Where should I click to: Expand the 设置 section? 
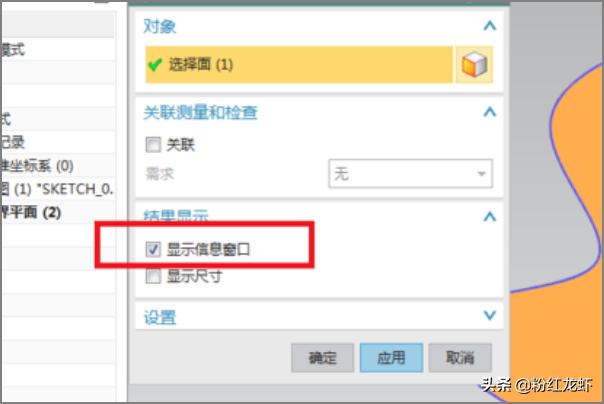490,315
